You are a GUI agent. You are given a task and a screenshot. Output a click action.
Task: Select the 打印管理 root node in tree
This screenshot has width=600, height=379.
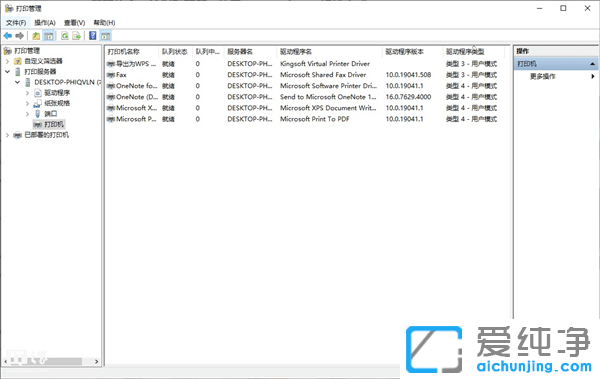(27, 51)
